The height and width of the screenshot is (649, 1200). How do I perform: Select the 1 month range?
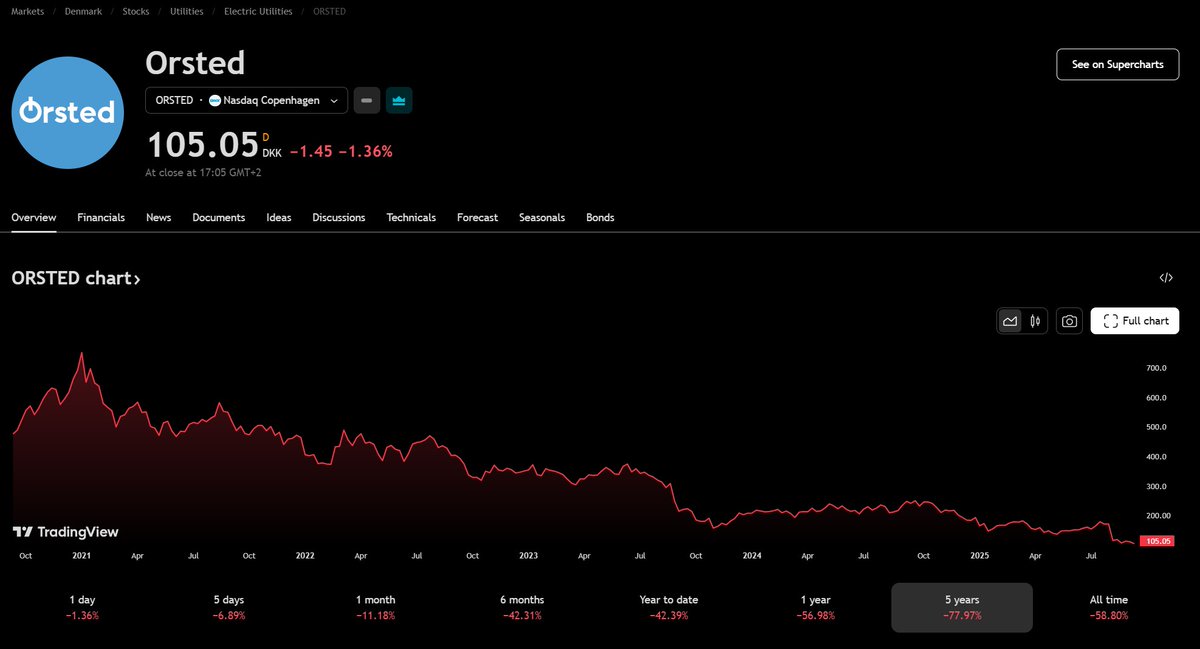click(375, 607)
